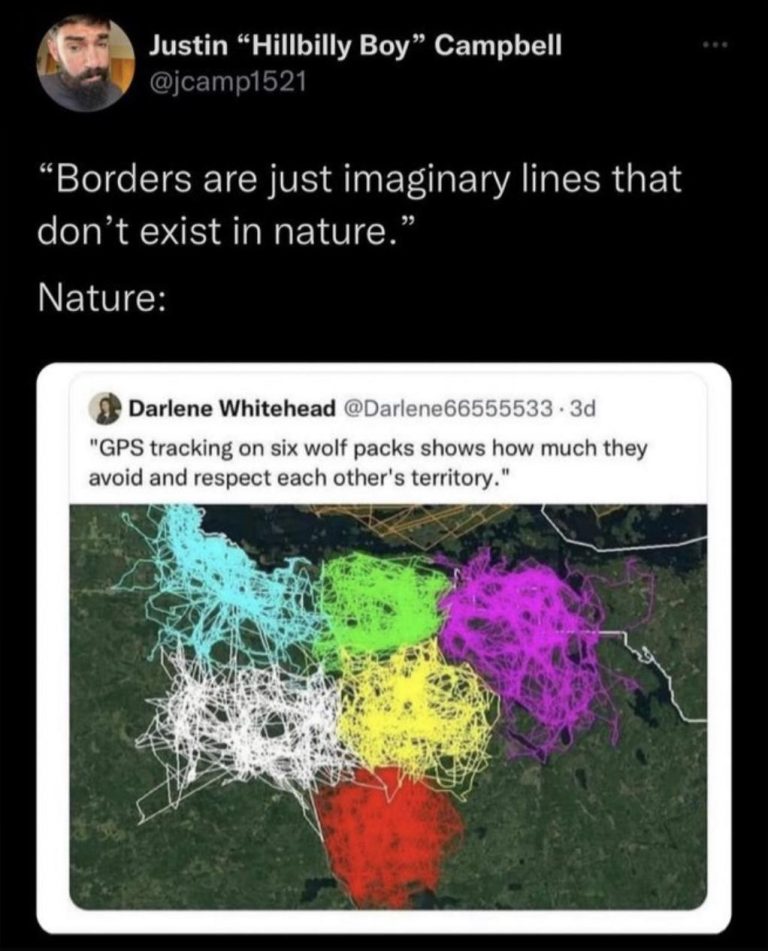Click Darlene Whitehead's avatar
Image resolution: width=768 pixels, height=951 pixels.
(112, 406)
